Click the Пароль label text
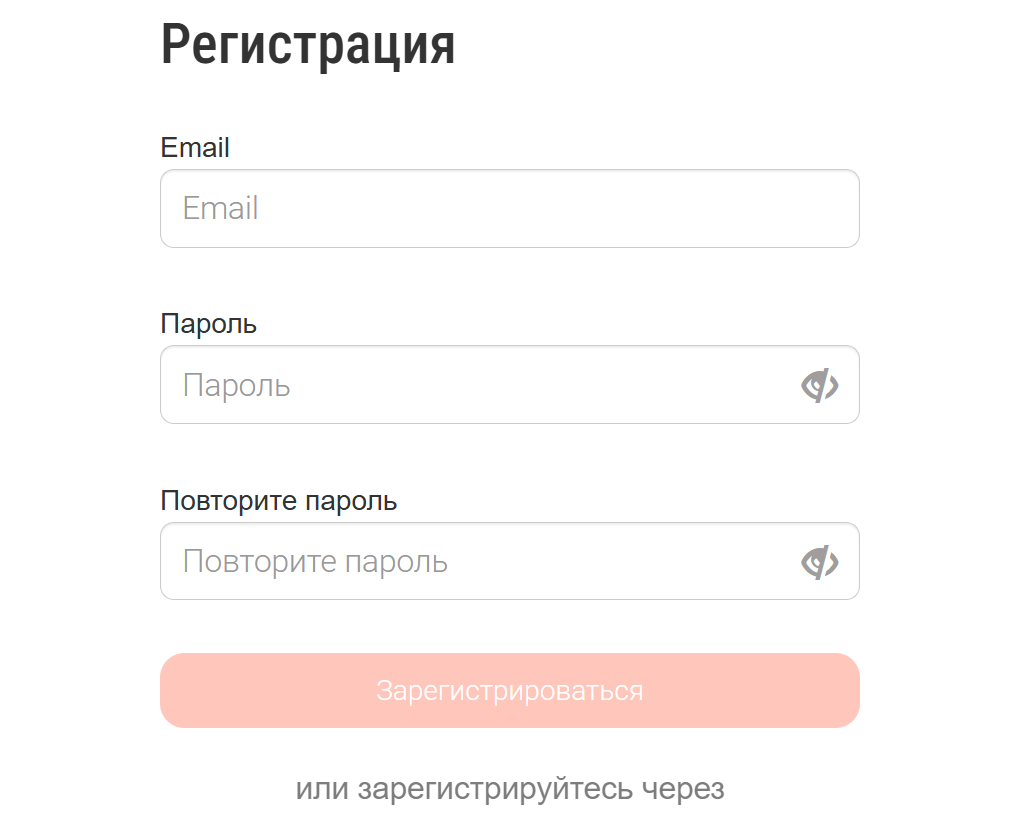The height and width of the screenshot is (840, 1021). click(208, 324)
